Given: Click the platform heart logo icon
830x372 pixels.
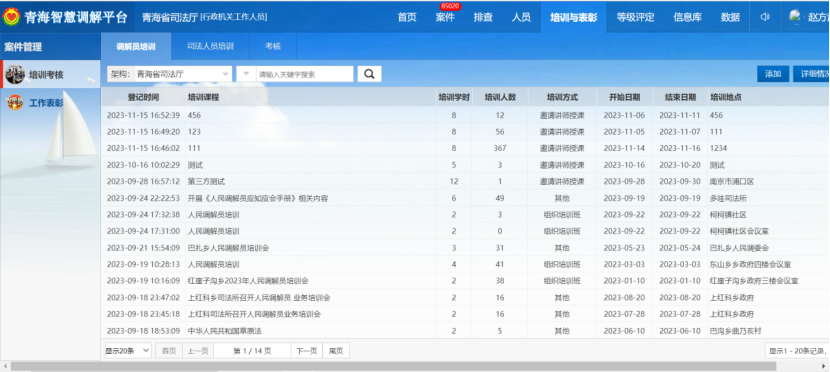Looking at the screenshot, I should pos(11,17).
